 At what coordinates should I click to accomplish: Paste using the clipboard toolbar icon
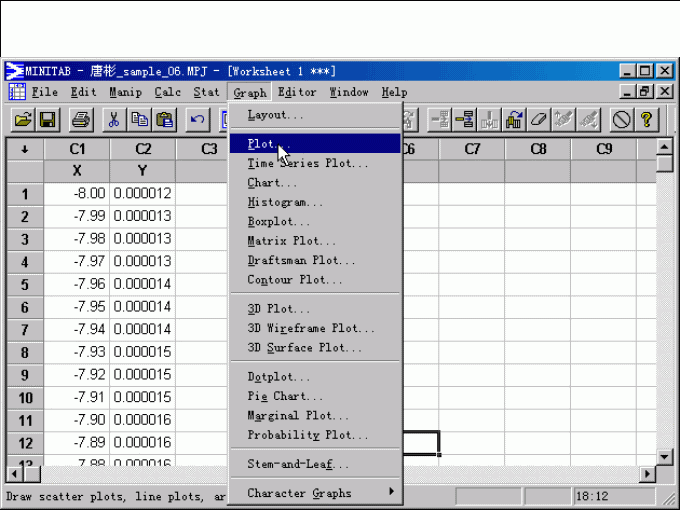(165, 120)
